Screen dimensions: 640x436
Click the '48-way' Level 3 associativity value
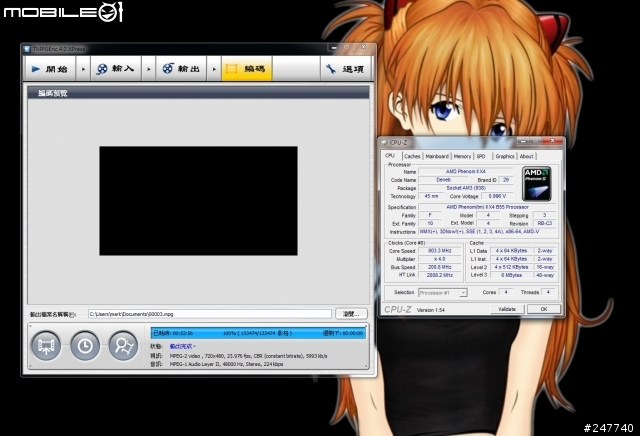click(545, 275)
